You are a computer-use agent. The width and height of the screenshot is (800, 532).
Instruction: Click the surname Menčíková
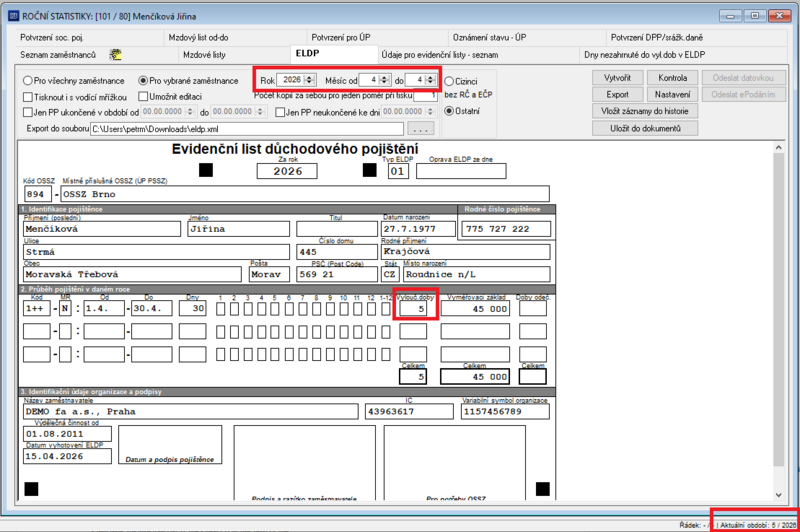102,229
